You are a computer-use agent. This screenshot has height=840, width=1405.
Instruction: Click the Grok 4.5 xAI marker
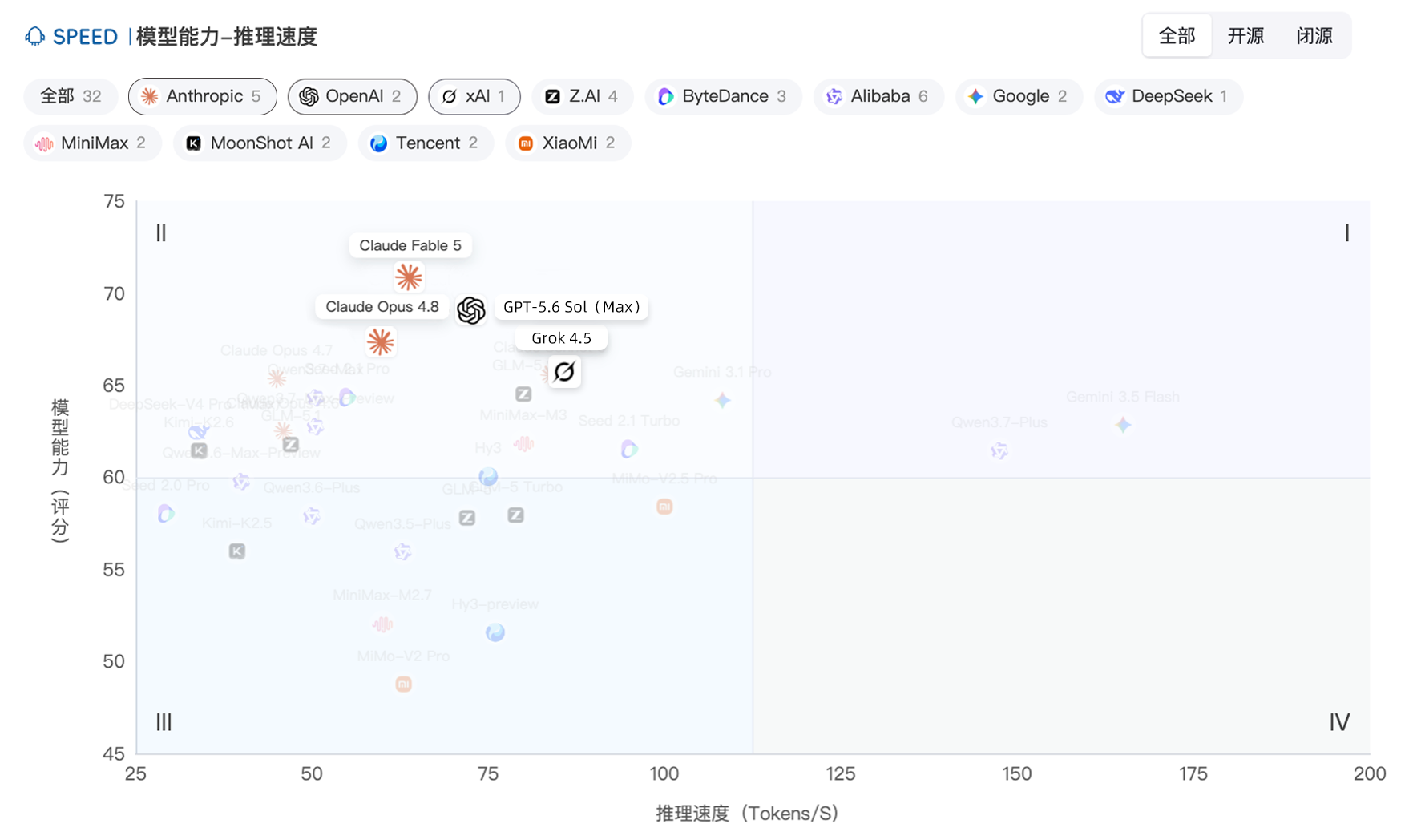coord(564,372)
